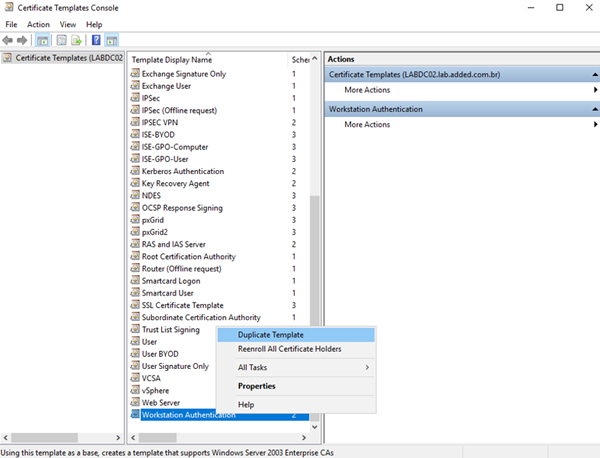Open the Action menu

click(39, 24)
